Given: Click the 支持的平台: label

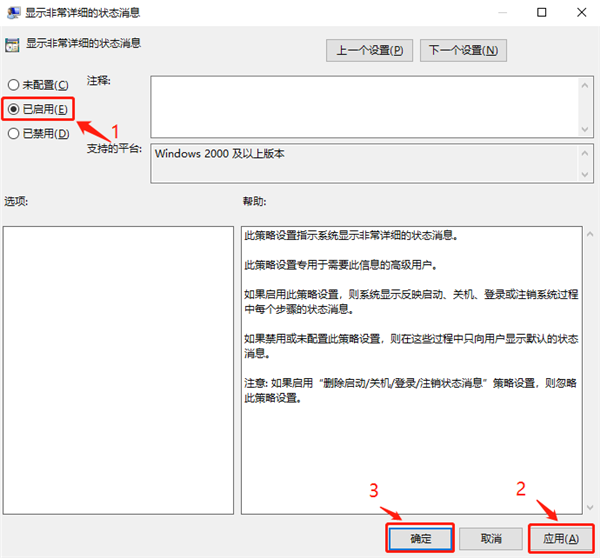Looking at the screenshot, I should (x=114, y=148).
